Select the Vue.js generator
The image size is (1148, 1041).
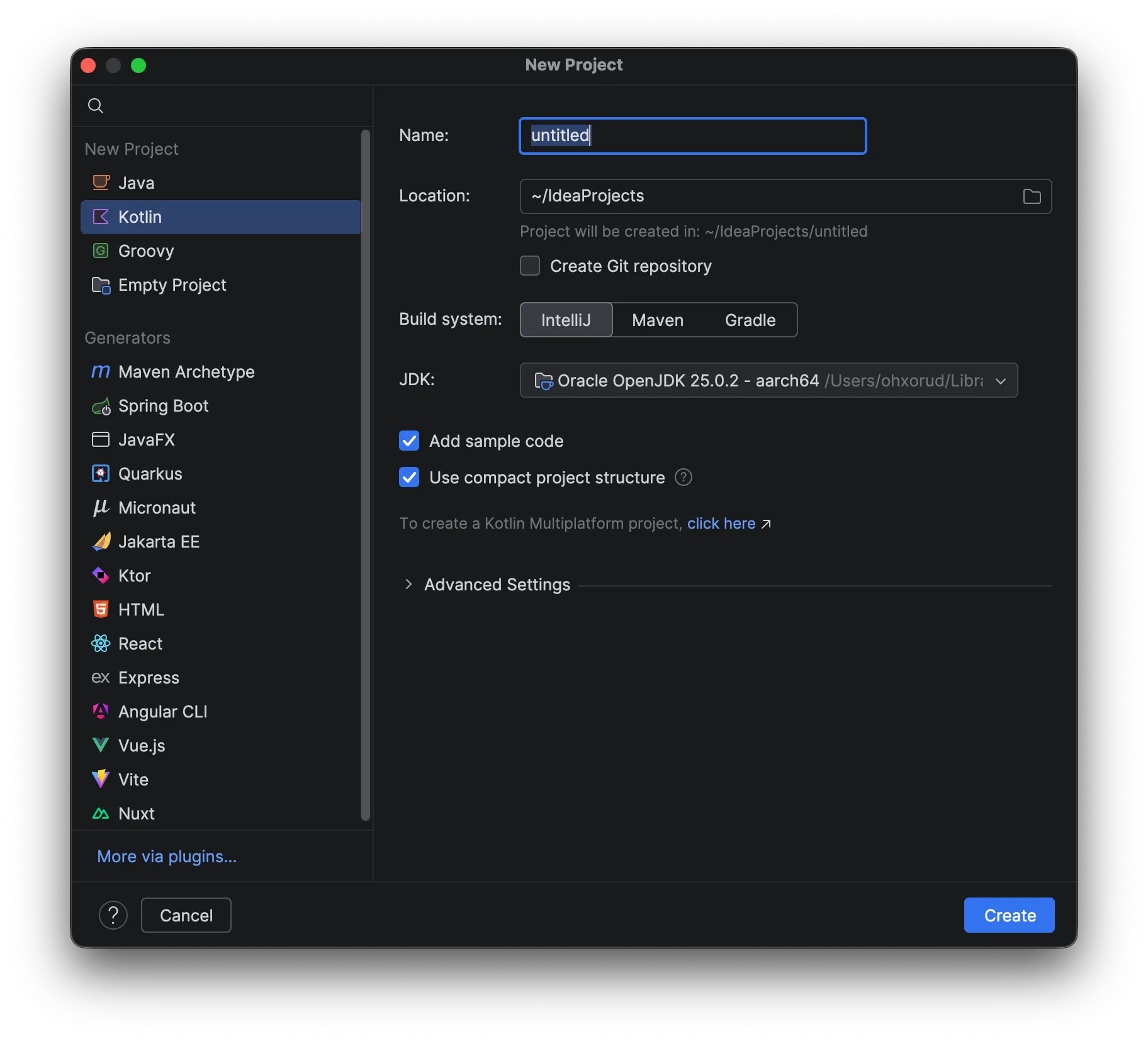tap(141, 746)
